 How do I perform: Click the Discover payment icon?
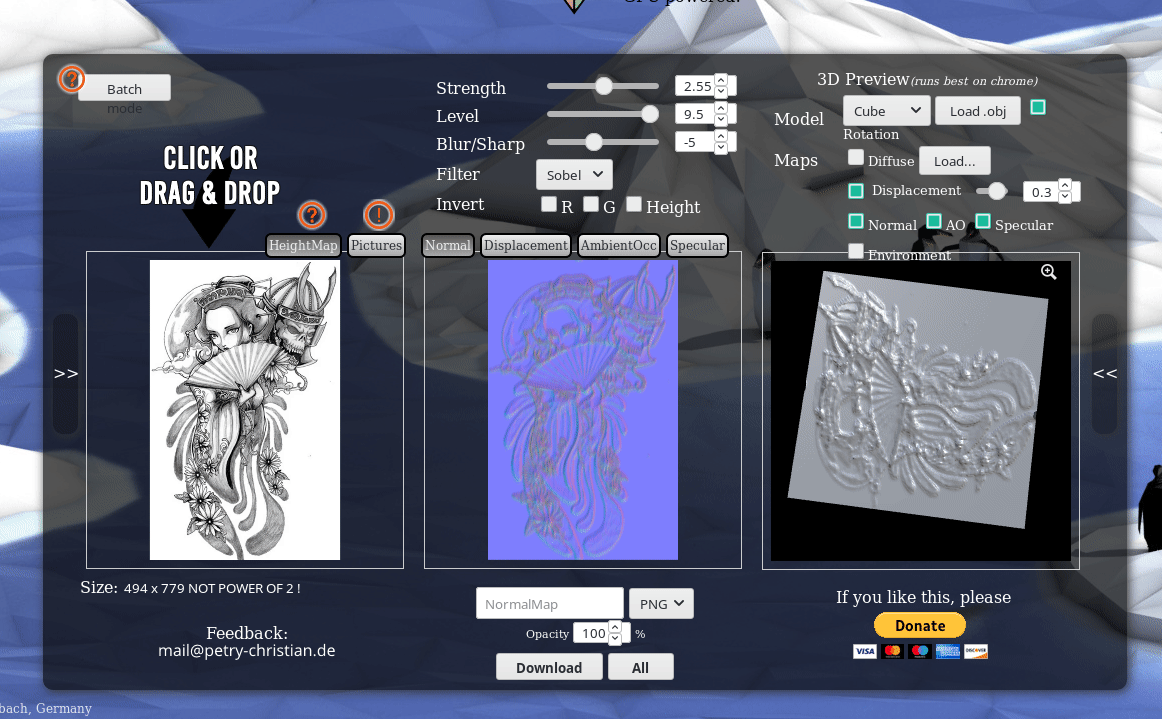[976, 651]
